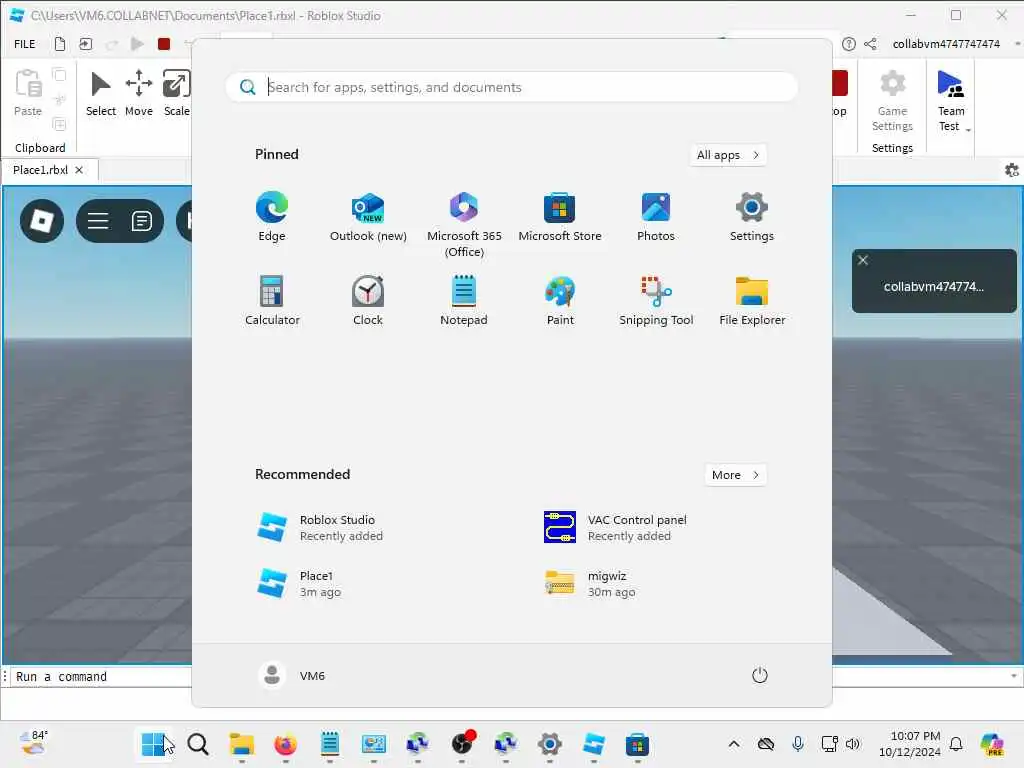Open the hamburger menu in viewport
The width and height of the screenshot is (1024, 768).
pyautogui.click(x=98, y=221)
